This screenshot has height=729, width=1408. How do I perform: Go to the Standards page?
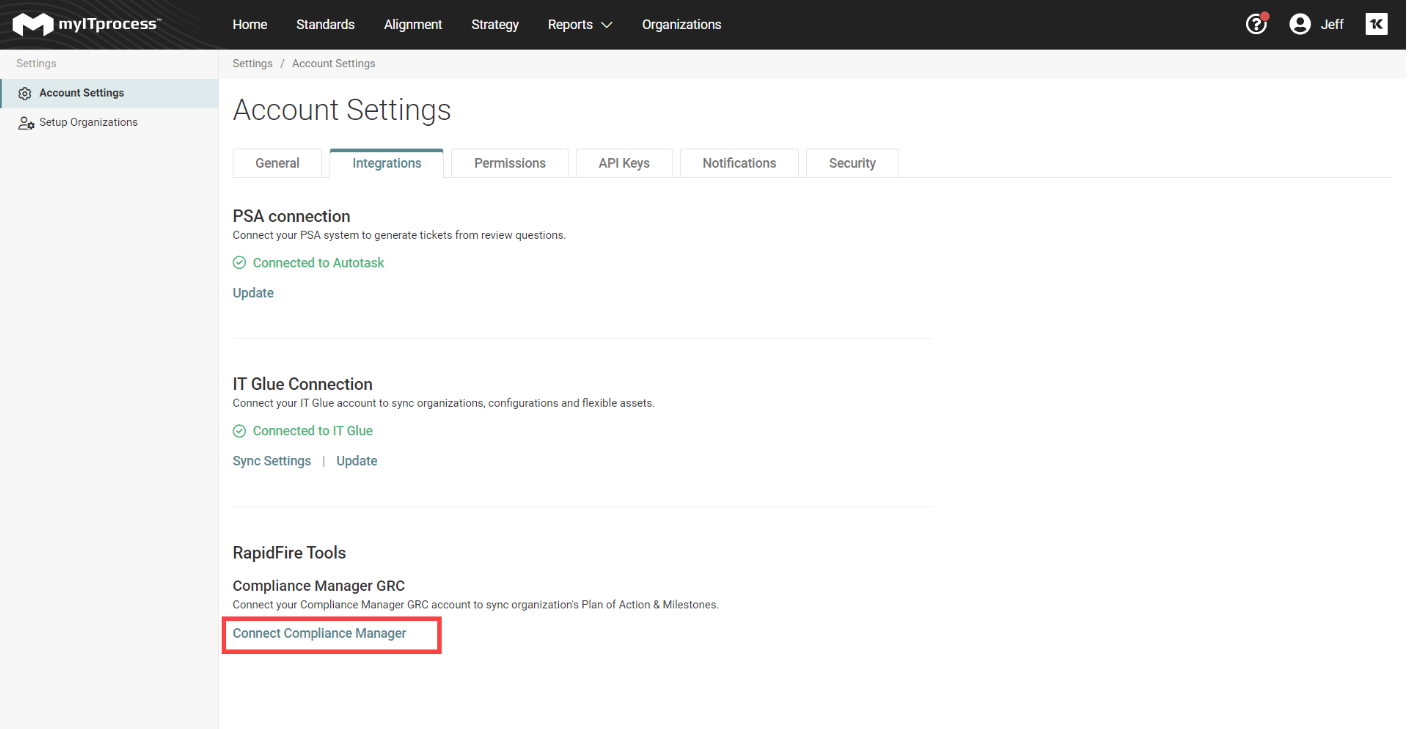click(325, 24)
